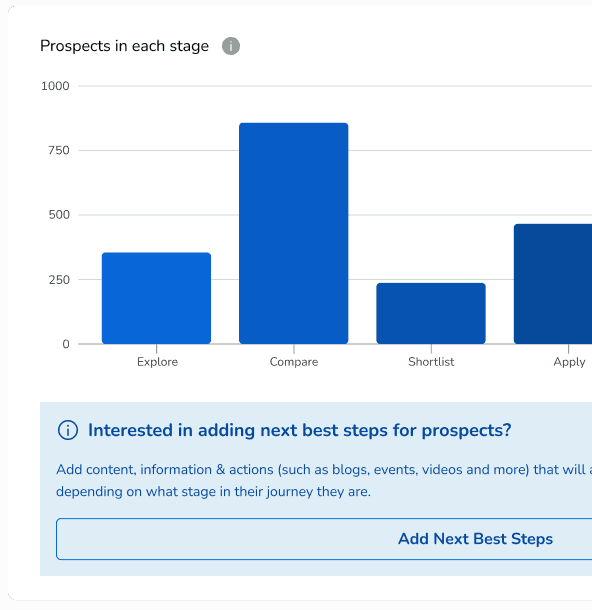Click the light blue next best steps banner
The width and height of the screenshot is (592, 610).
316,489
